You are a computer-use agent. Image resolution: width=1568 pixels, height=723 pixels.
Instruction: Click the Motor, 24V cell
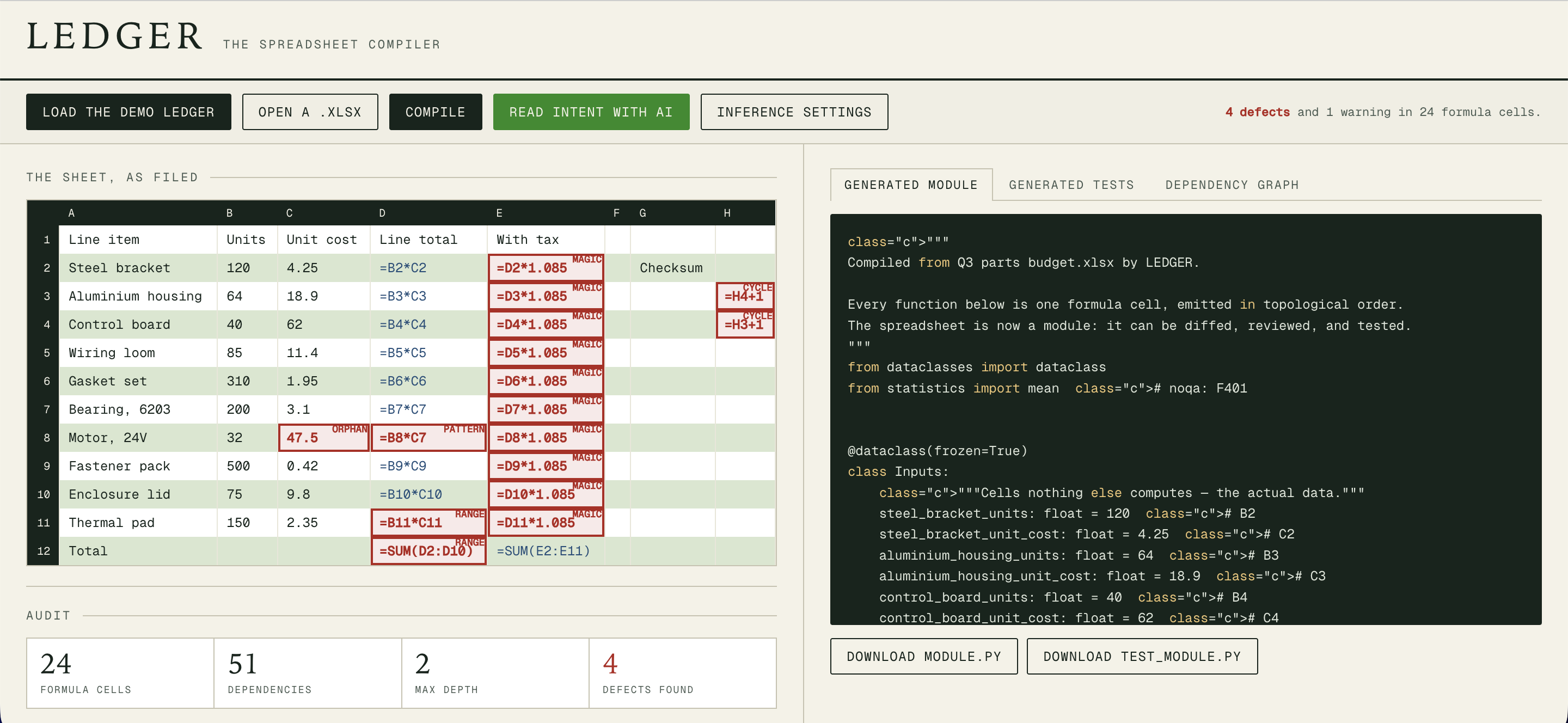click(x=138, y=438)
